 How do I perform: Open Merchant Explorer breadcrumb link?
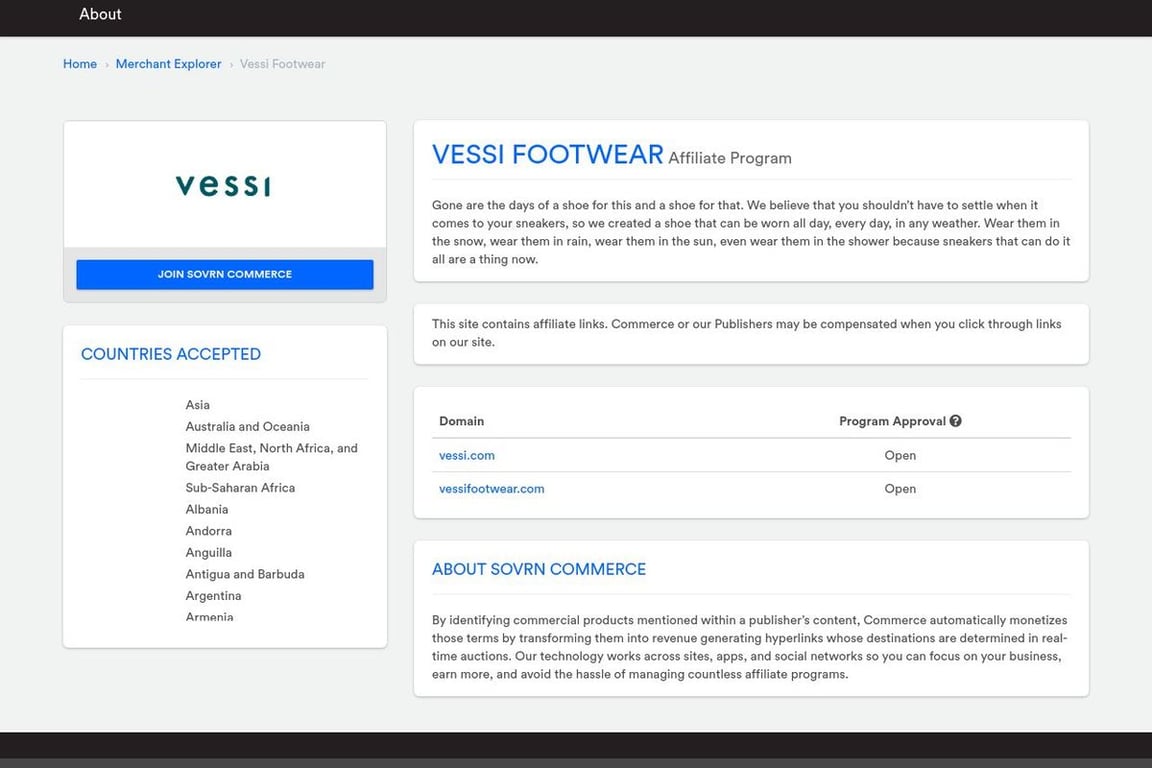point(168,64)
